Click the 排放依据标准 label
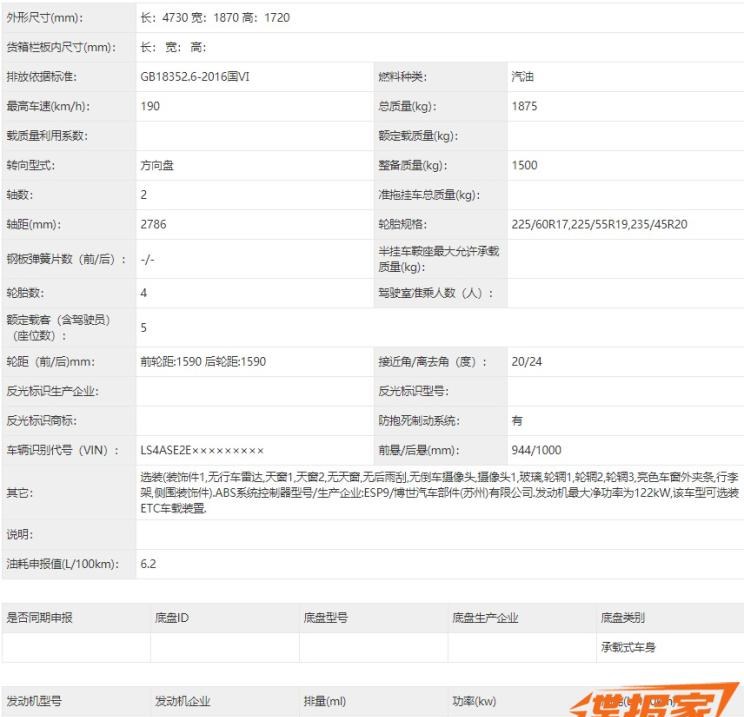Screen dimensions: 744x717 (41, 77)
